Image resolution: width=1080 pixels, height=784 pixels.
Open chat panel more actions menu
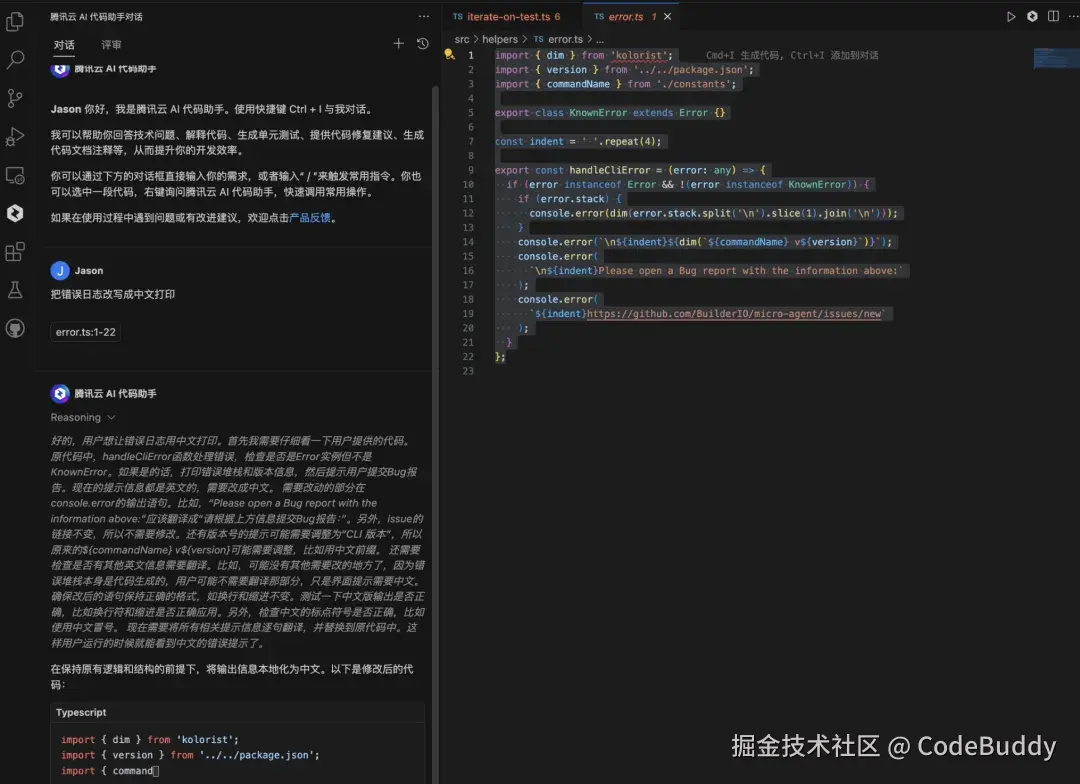[x=423, y=17]
